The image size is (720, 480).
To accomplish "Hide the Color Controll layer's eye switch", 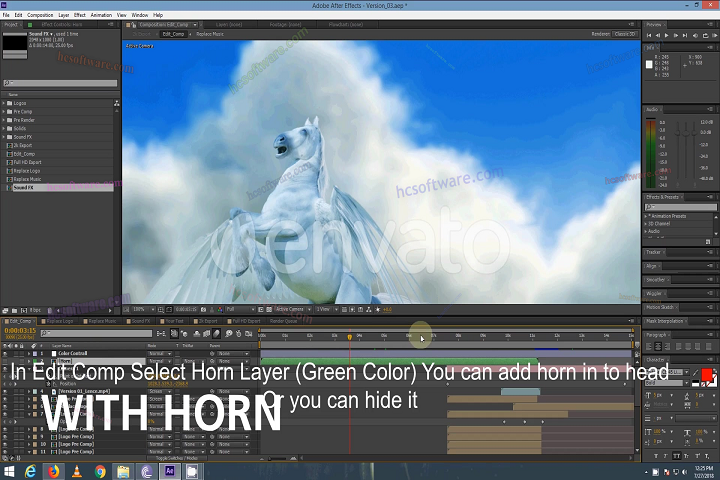I will 5,354.
